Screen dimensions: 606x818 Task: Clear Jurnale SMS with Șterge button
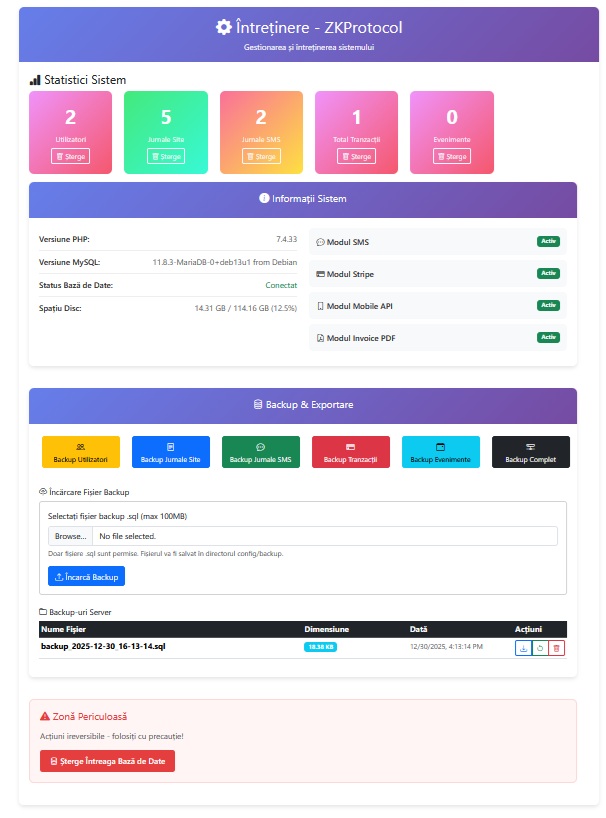tap(261, 156)
